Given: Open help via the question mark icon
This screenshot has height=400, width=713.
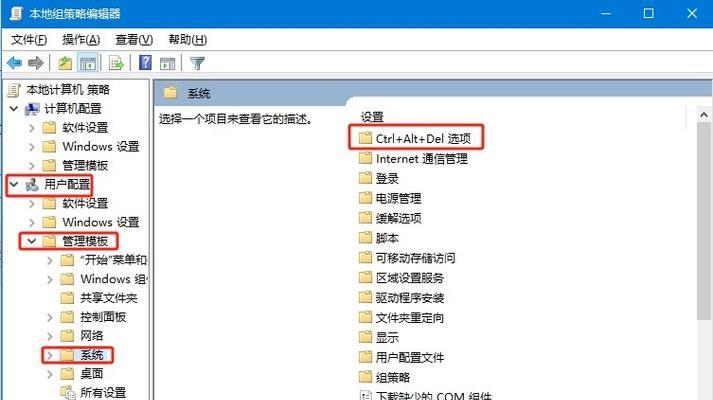Looking at the screenshot, I should click(x=146, y=63).
